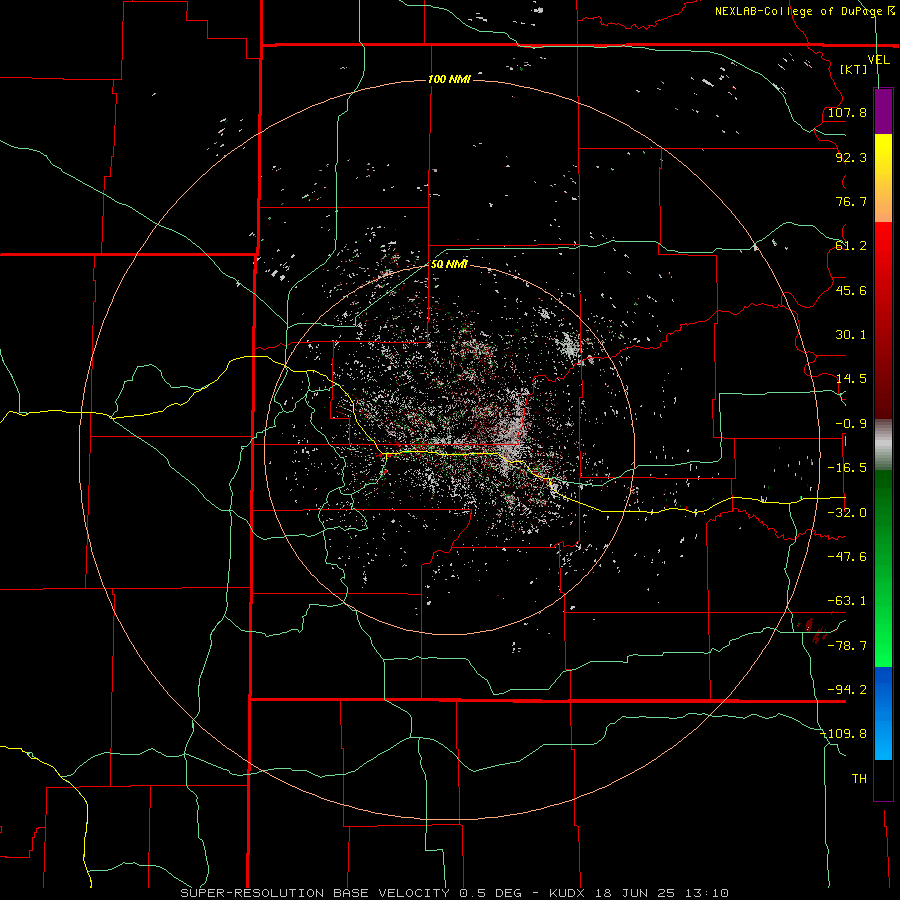Click the black TH segment of the color bar
900x900 pixels.
[883, 779]
